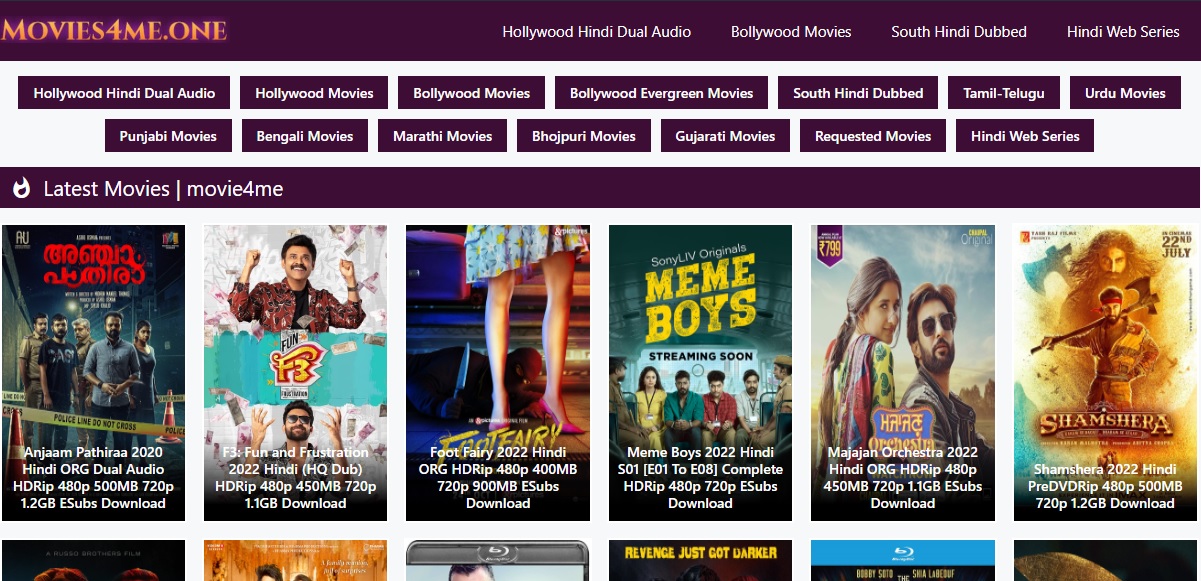Select Hindi Web Series in top navigation
The height and width of the screenshot is (581, 1201).
click(x=1123, y=31)
